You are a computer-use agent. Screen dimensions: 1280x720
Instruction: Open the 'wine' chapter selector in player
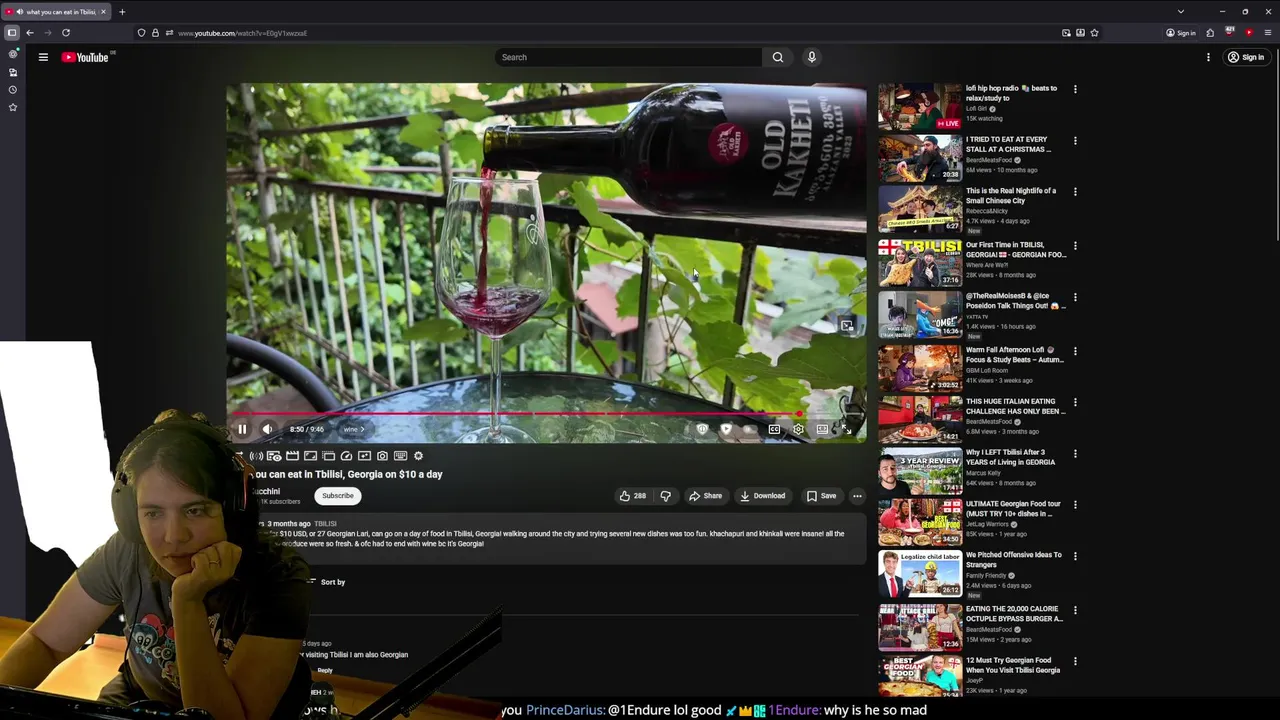tap(354, 429)
